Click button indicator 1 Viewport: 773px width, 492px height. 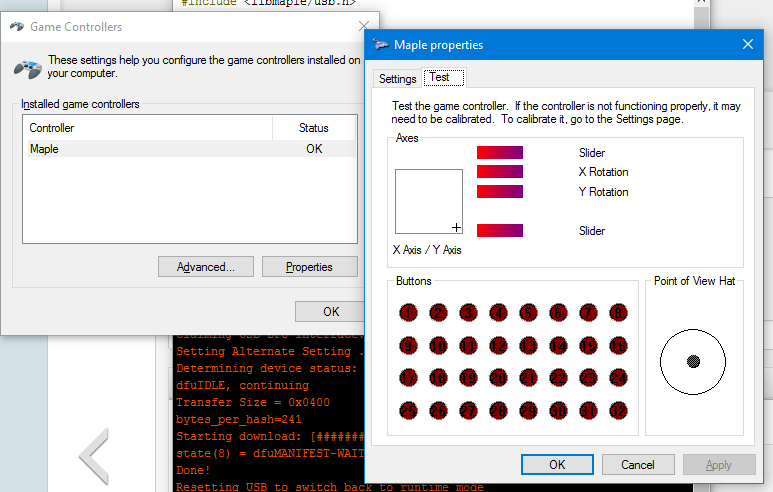tap(408, 313)
